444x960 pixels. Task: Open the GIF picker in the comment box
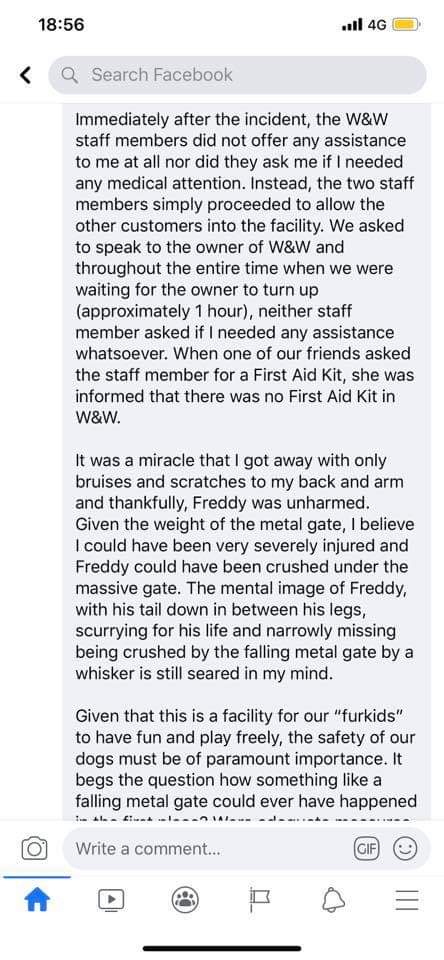click(367, 849)
